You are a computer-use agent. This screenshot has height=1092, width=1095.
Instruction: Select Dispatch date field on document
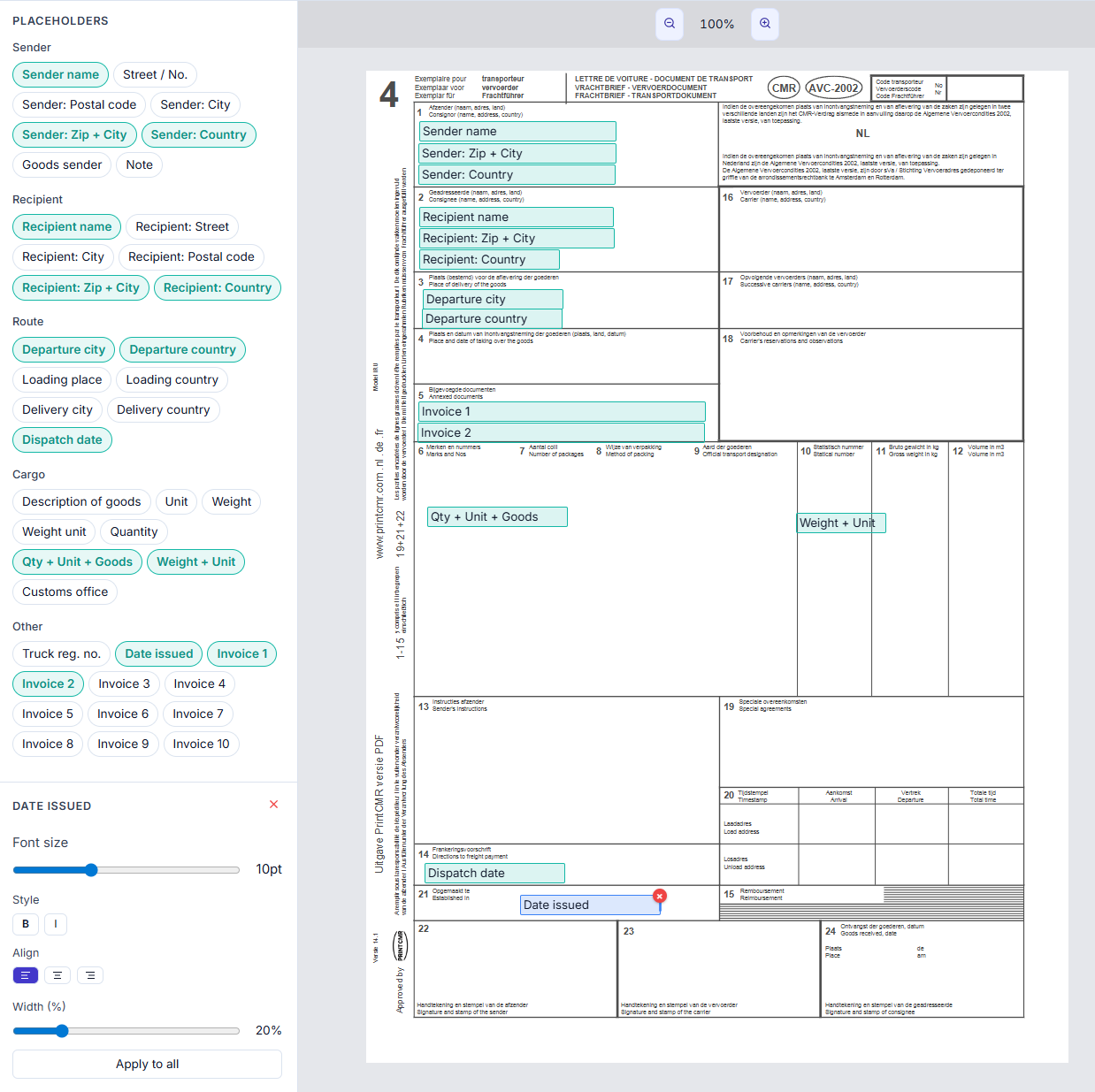pos(494,874)
